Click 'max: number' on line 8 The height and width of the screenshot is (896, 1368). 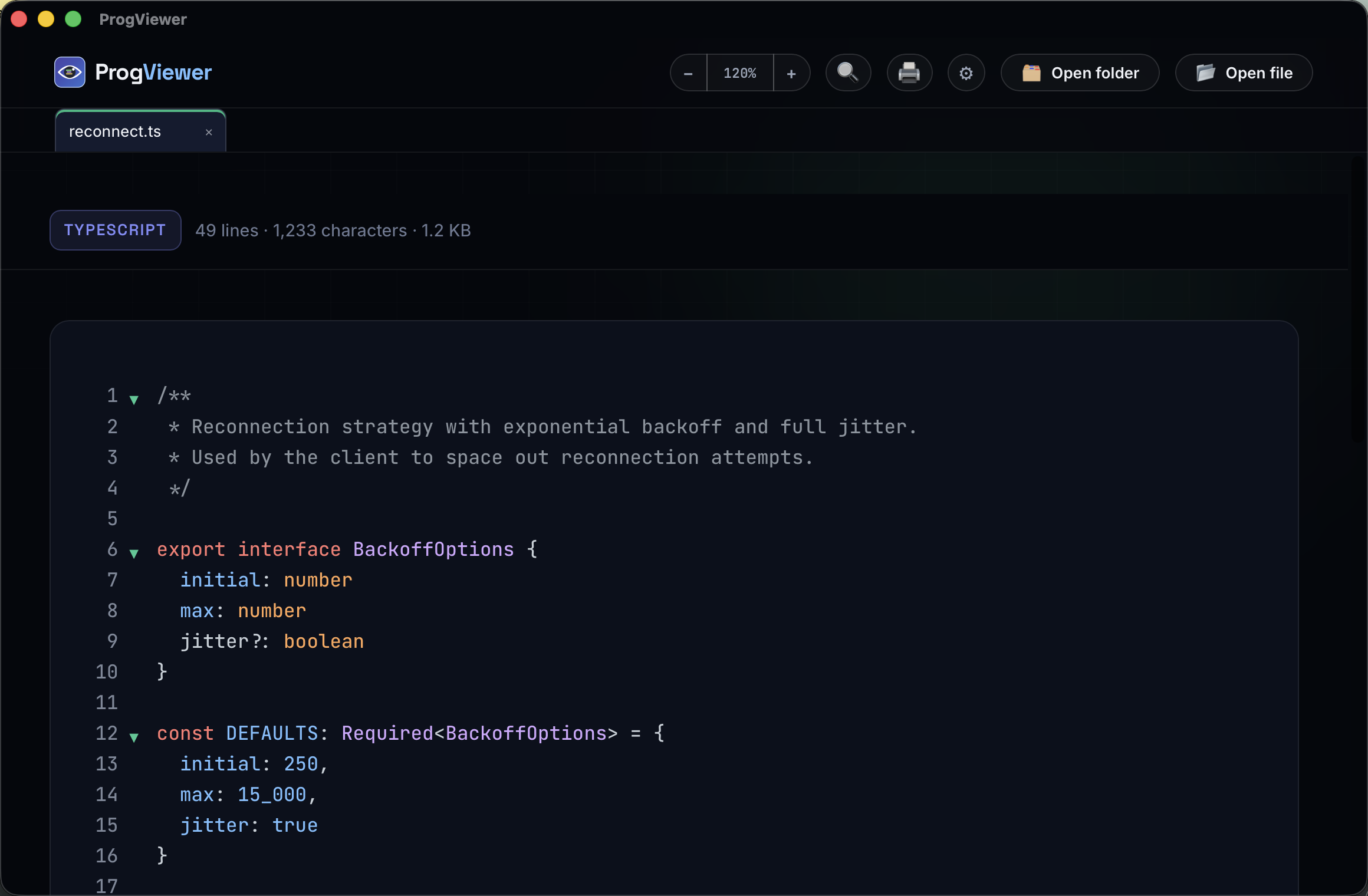pos(243,611)
